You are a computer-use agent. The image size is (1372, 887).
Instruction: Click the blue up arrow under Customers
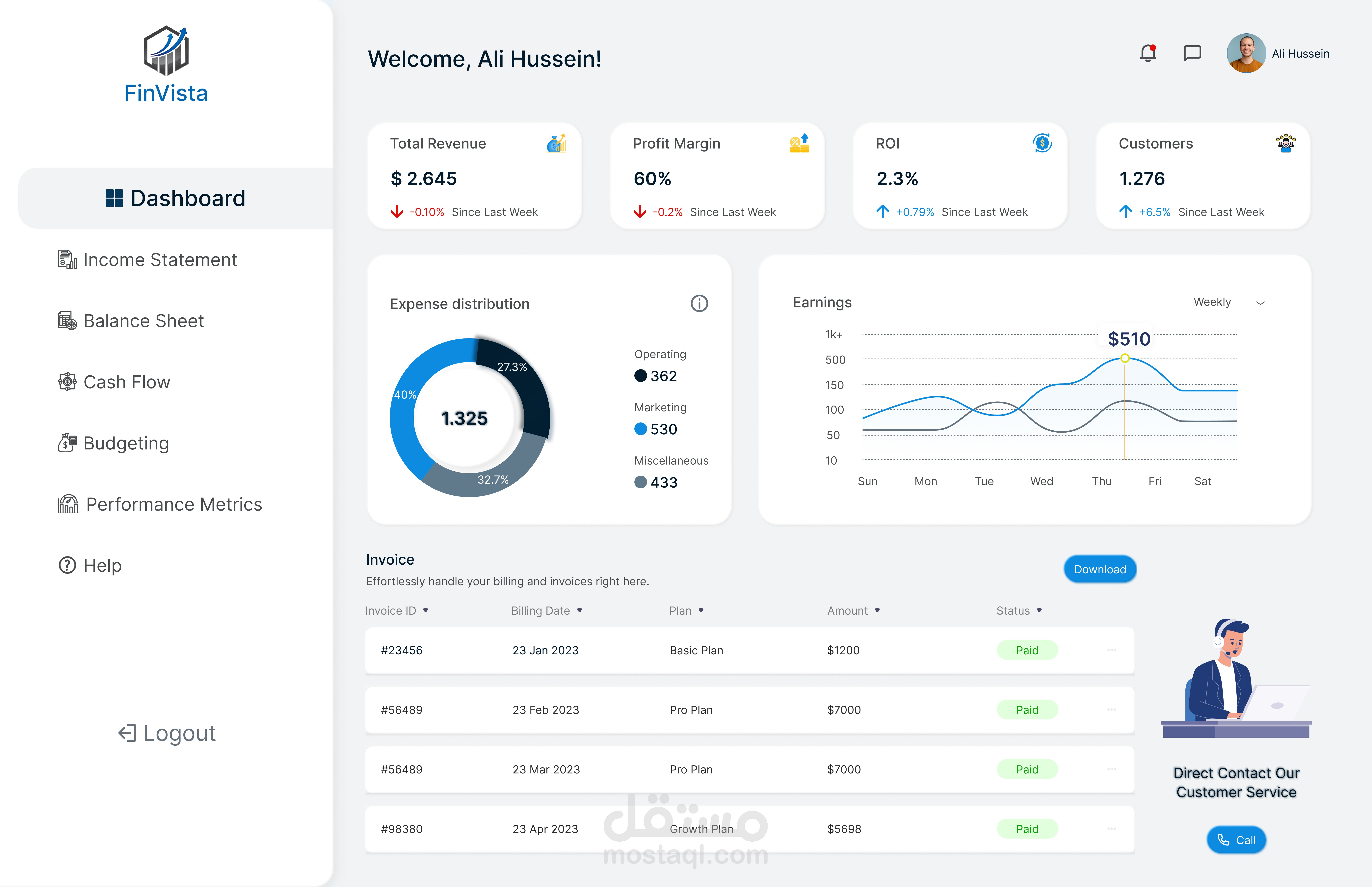click(1126, 211)
